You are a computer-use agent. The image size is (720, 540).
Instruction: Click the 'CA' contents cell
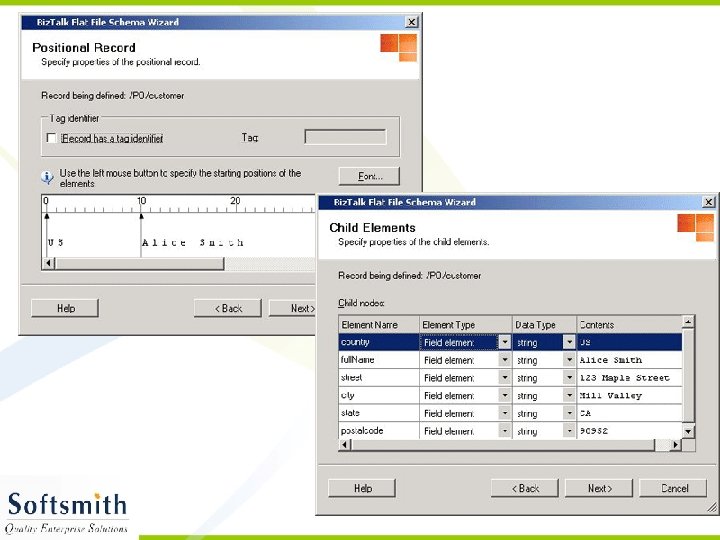tap(630, 413)
